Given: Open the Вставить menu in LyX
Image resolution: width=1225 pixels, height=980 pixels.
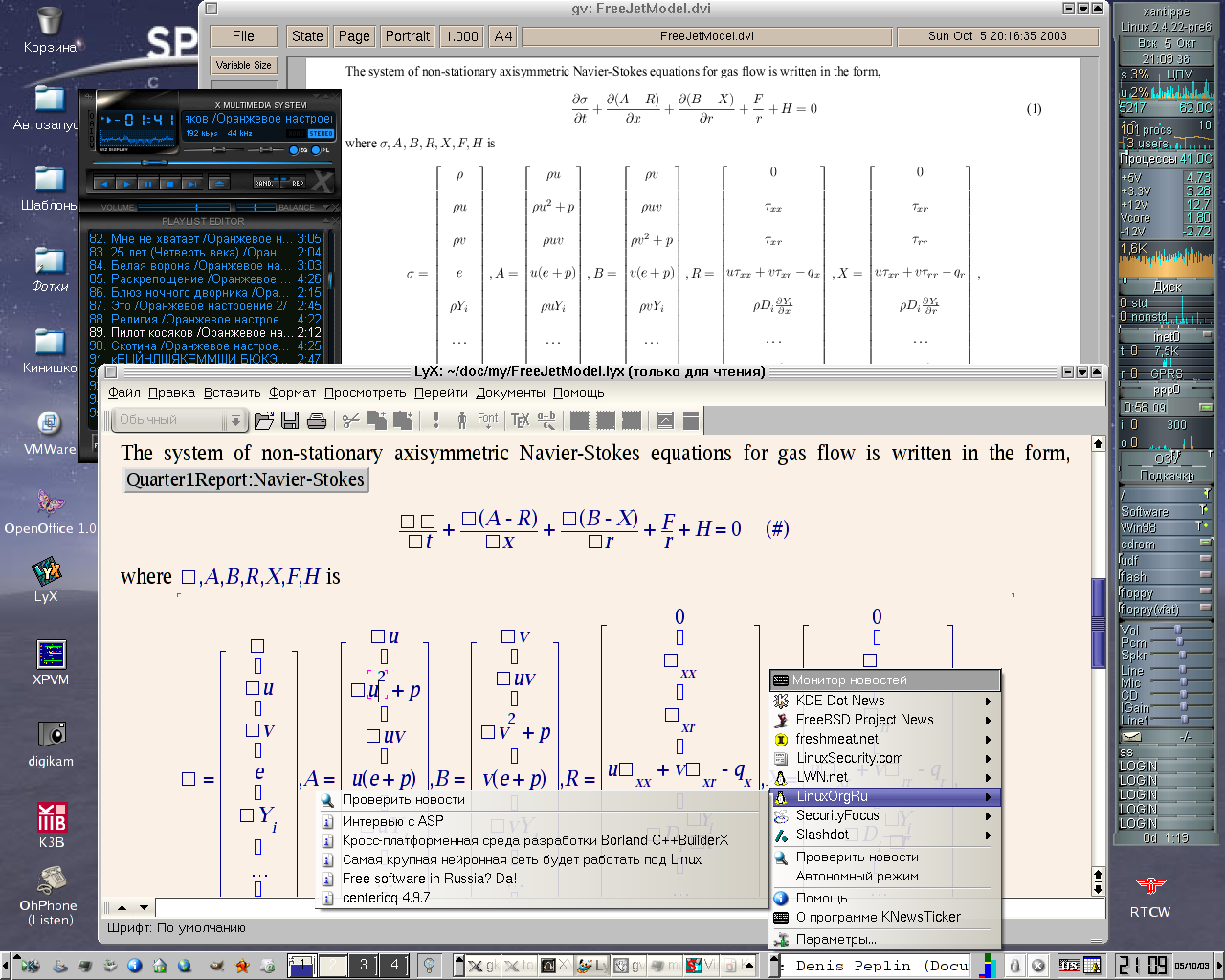Looking at the screenshot, I should [232, 392].
